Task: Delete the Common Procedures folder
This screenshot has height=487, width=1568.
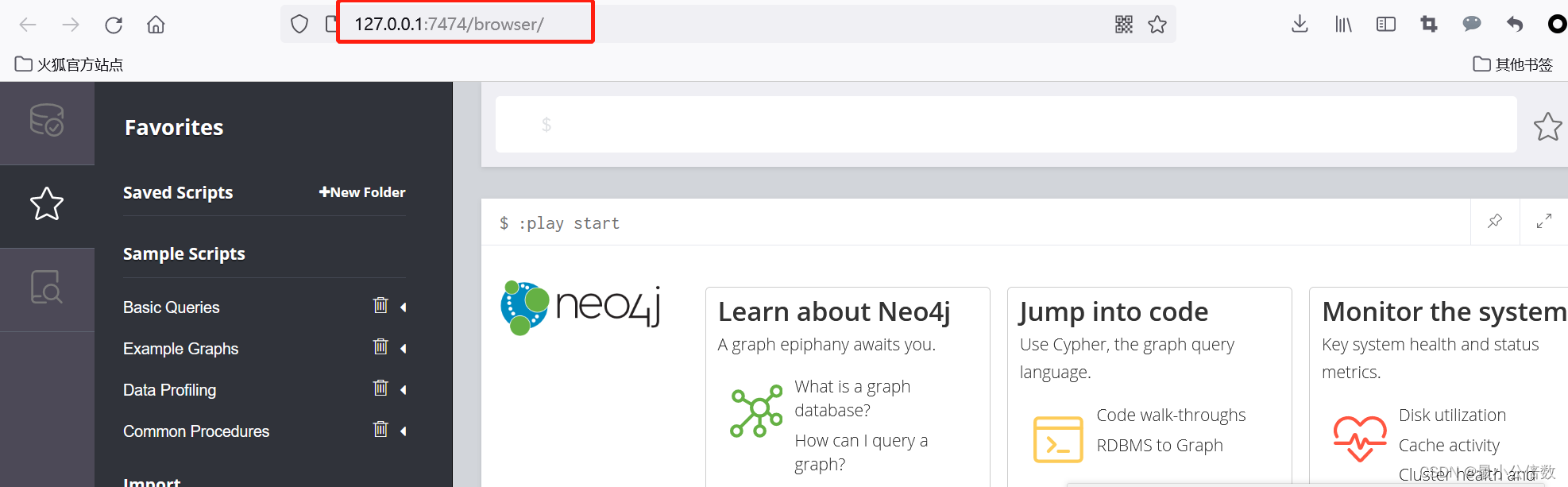Action: 380,429
